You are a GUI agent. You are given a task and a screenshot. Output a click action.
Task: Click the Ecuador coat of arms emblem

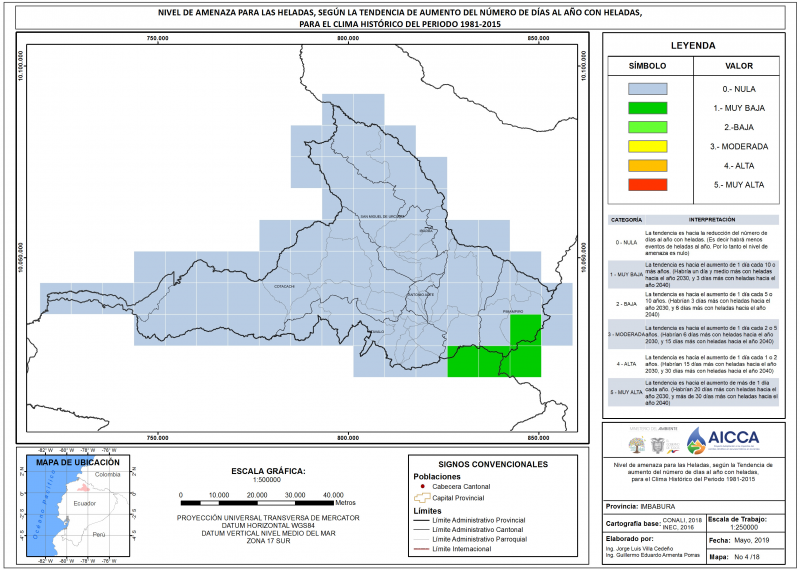657,446
